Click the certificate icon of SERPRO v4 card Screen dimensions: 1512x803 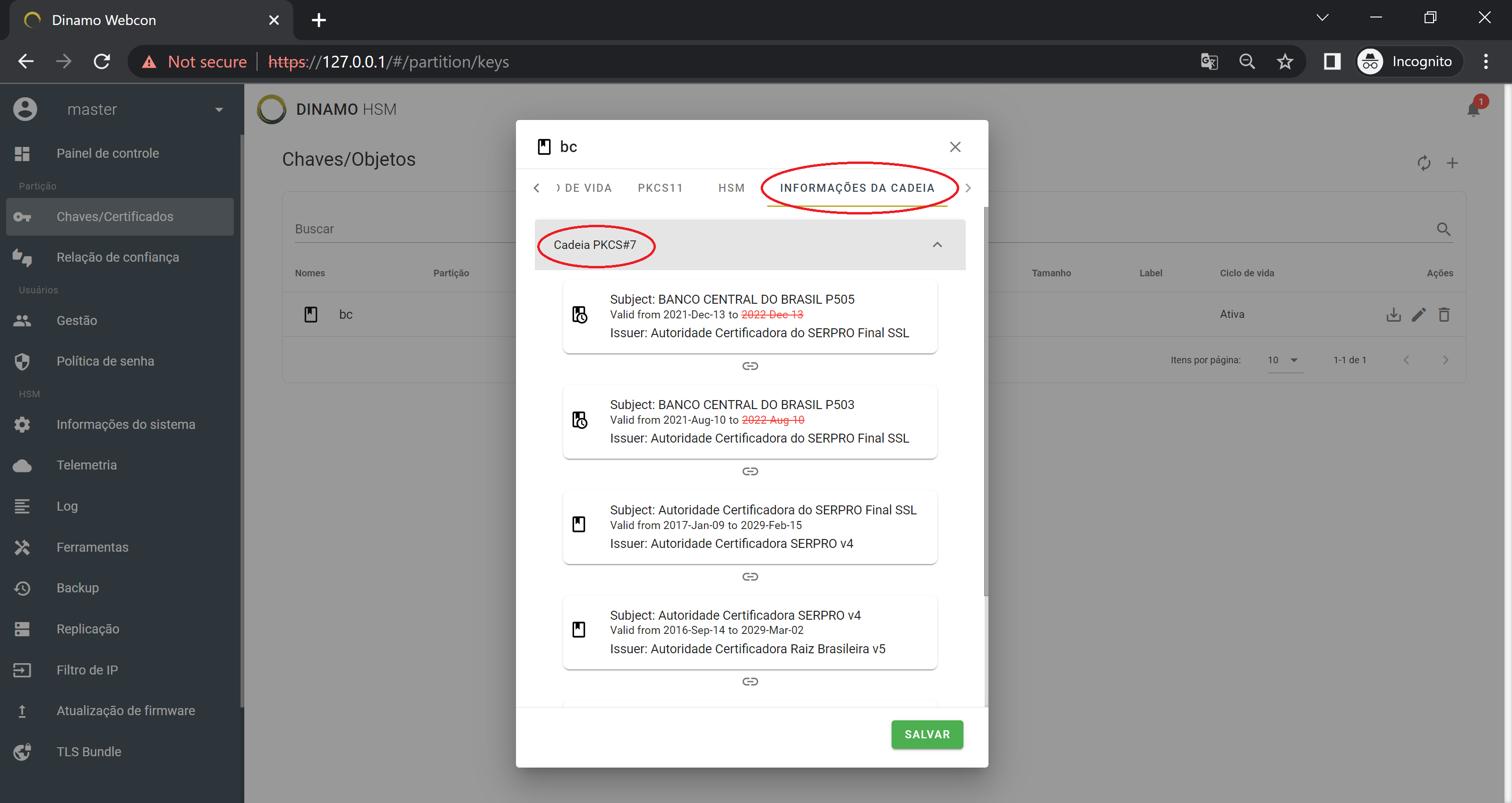[579, 630]
